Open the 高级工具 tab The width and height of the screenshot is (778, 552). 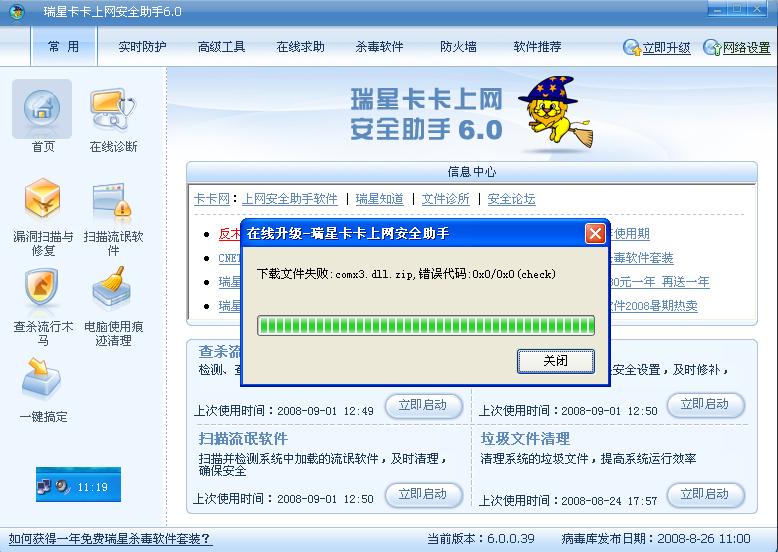pos(221,47)
